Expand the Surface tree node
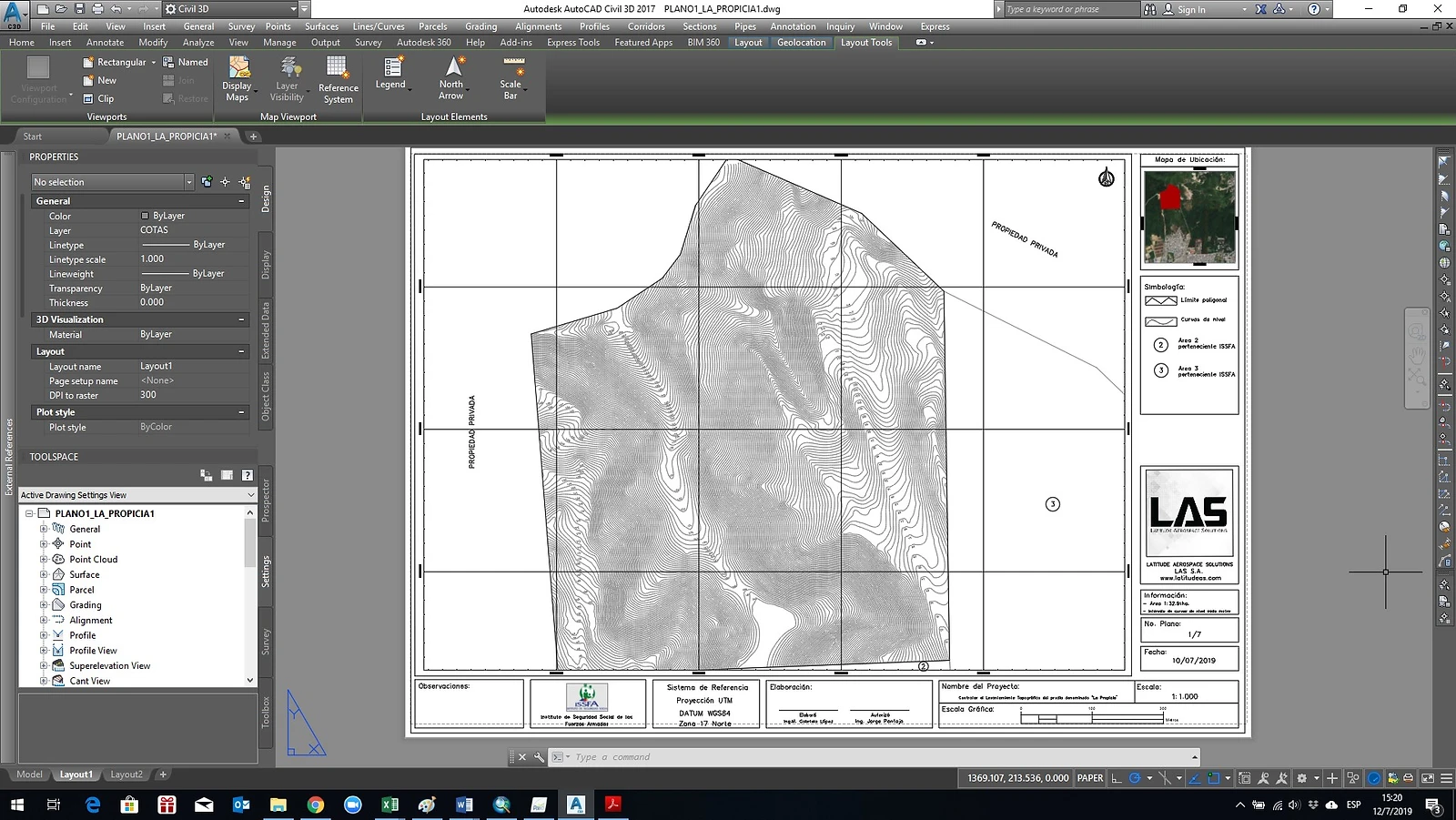 [x=43, y=574]
